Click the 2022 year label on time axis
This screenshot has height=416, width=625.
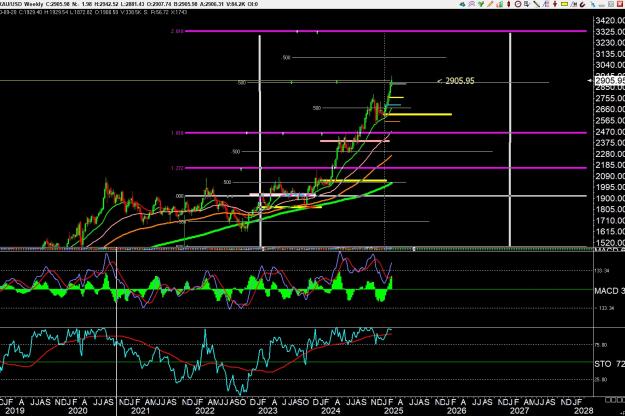[204, 411]
